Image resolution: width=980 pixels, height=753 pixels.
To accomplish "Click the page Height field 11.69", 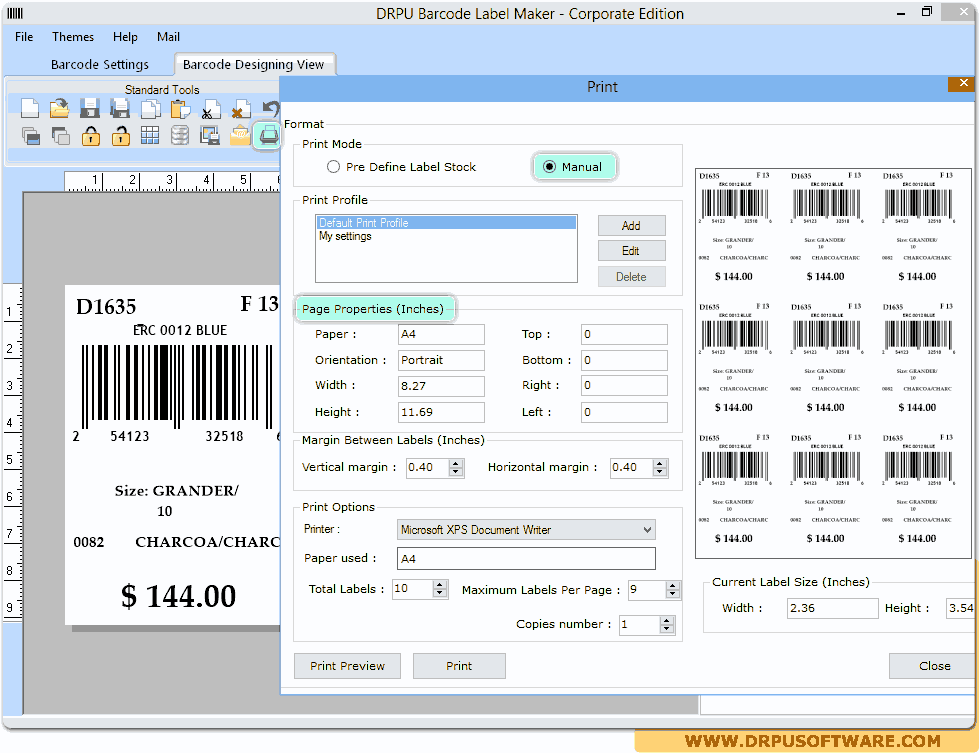I will coord(441,412).
